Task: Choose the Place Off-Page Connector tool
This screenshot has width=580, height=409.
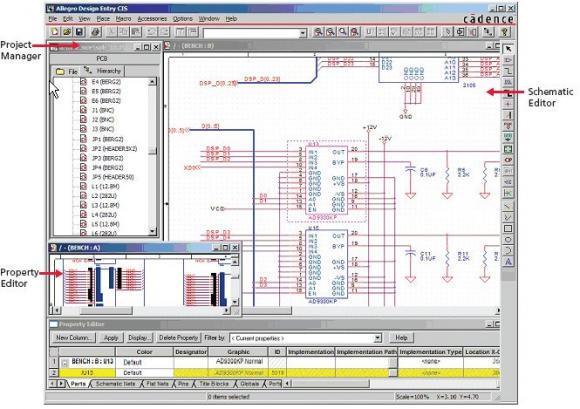Action: 508,182
